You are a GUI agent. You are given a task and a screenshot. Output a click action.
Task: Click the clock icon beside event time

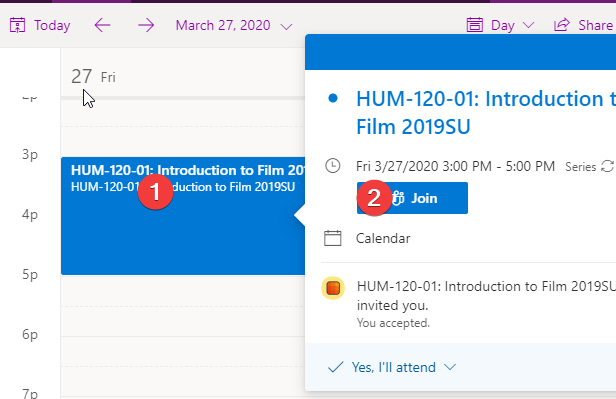tap(333, 166)
